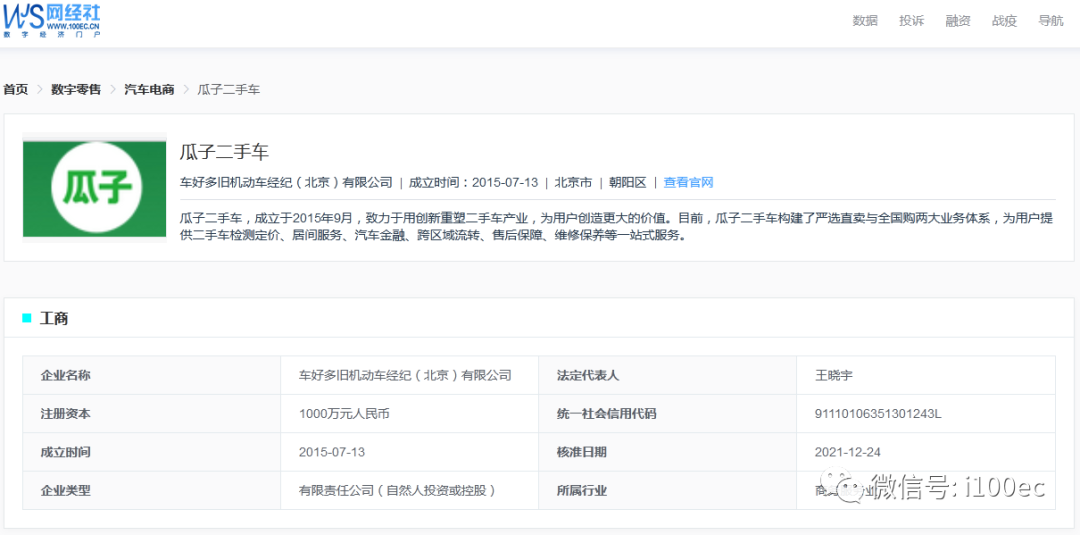Screen dimensions: 1080x535
Task: Open 数字零售 breadcrumb link
Action: [x=76, y=90]
